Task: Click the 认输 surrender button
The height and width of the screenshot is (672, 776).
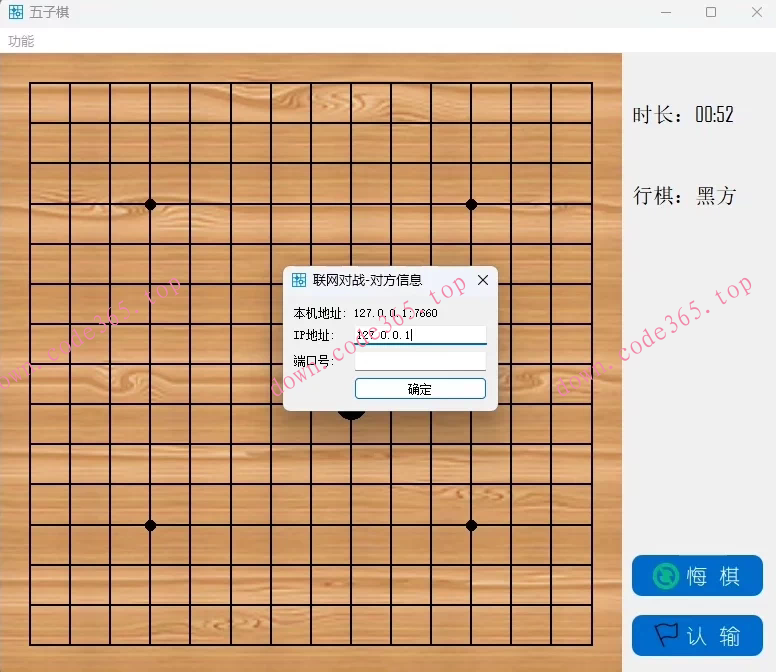Action: [x=697, y=635]
